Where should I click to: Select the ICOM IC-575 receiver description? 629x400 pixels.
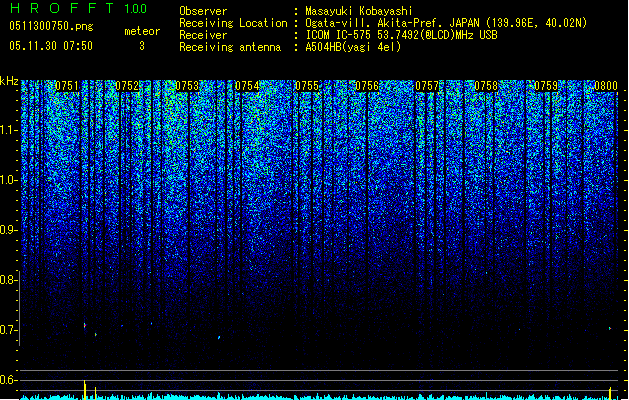(402, 35)
